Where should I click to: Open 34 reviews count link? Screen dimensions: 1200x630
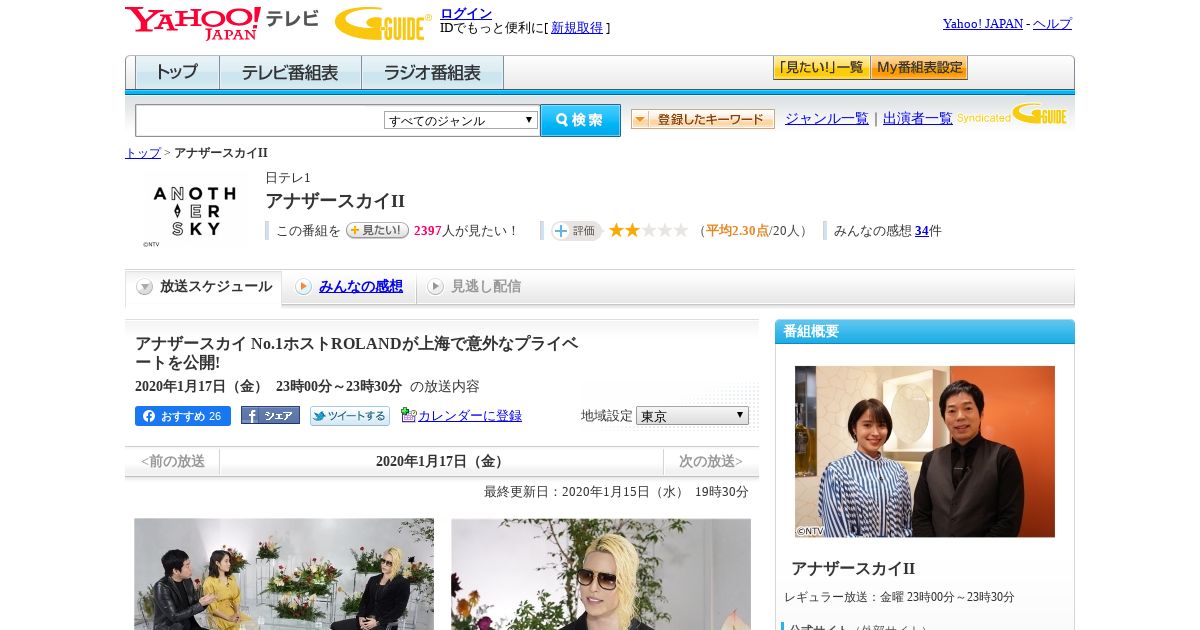click(921, 231)
